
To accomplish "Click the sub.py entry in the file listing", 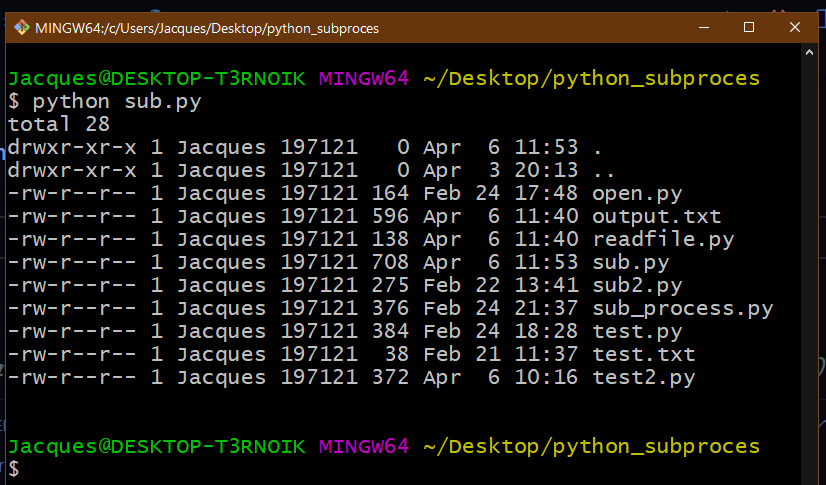I will [x=630, y=262].
